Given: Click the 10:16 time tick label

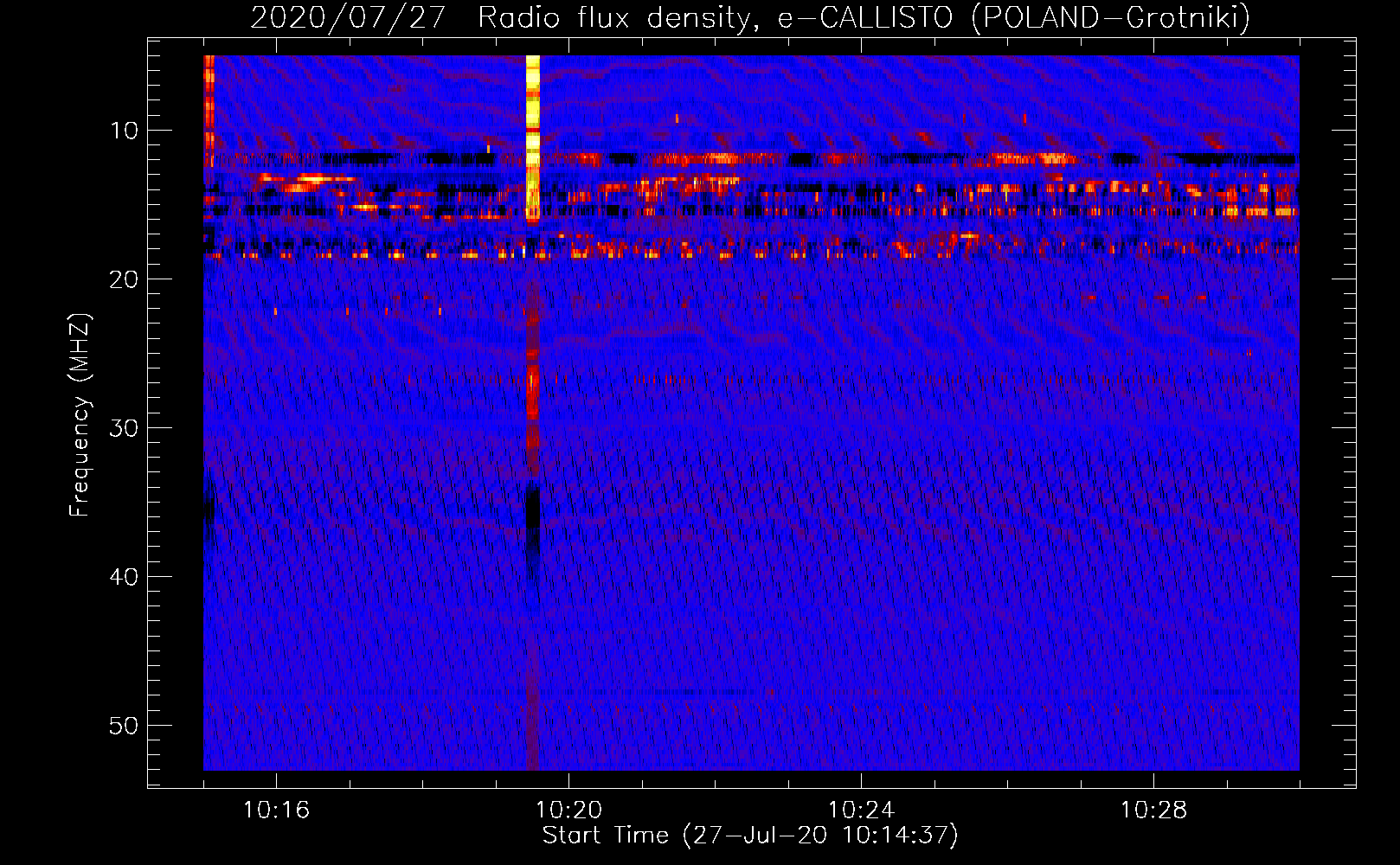Looking at the screenshot, I should [x=276, y=810].
